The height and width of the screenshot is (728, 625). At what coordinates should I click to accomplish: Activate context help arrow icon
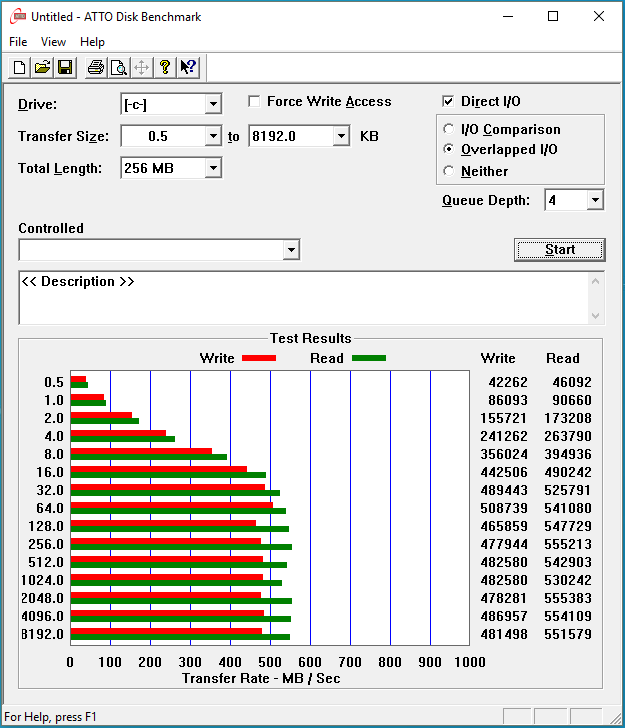[x=188, y=68]
